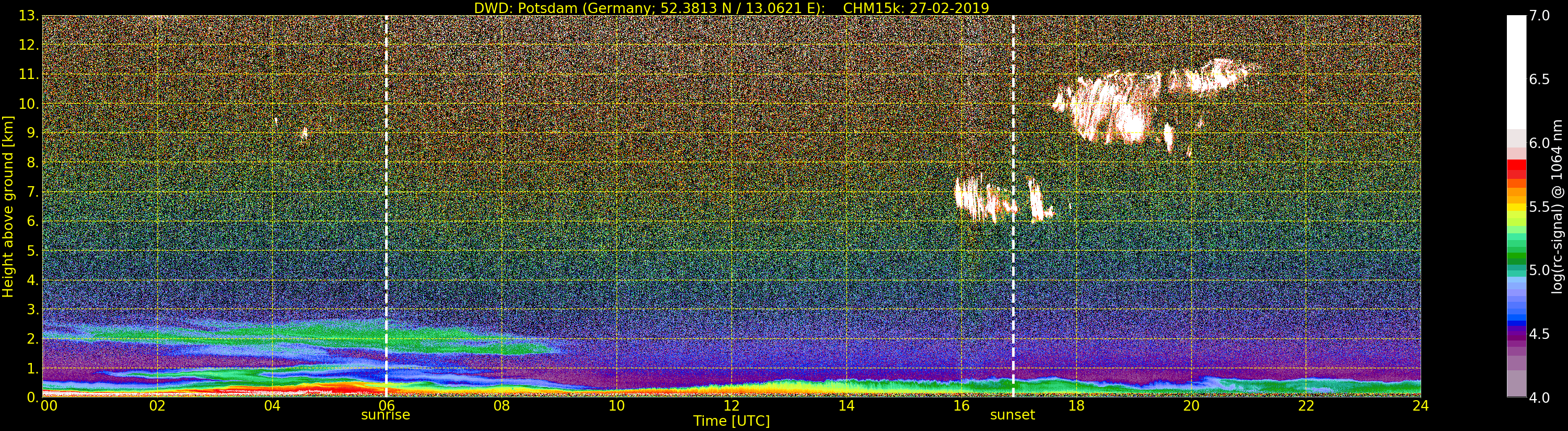
Task: Select the 'sunset' label under the time axis
Action: (x=1012, y=415)
